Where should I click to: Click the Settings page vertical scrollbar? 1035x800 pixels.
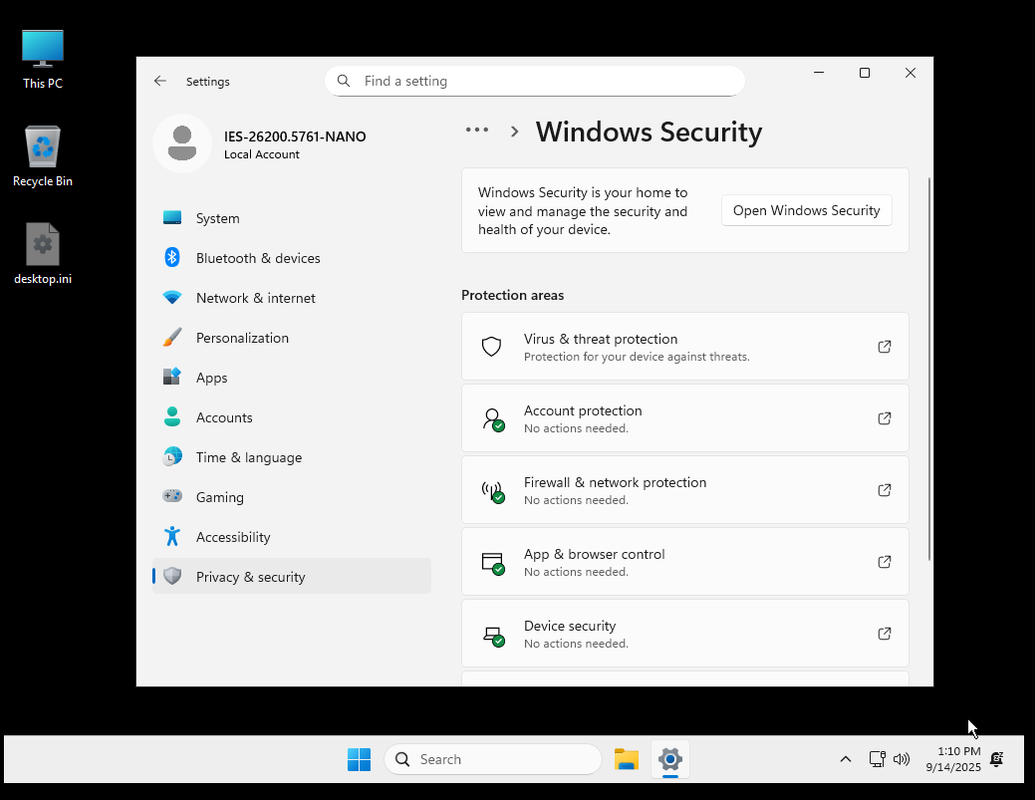(929, 370)
